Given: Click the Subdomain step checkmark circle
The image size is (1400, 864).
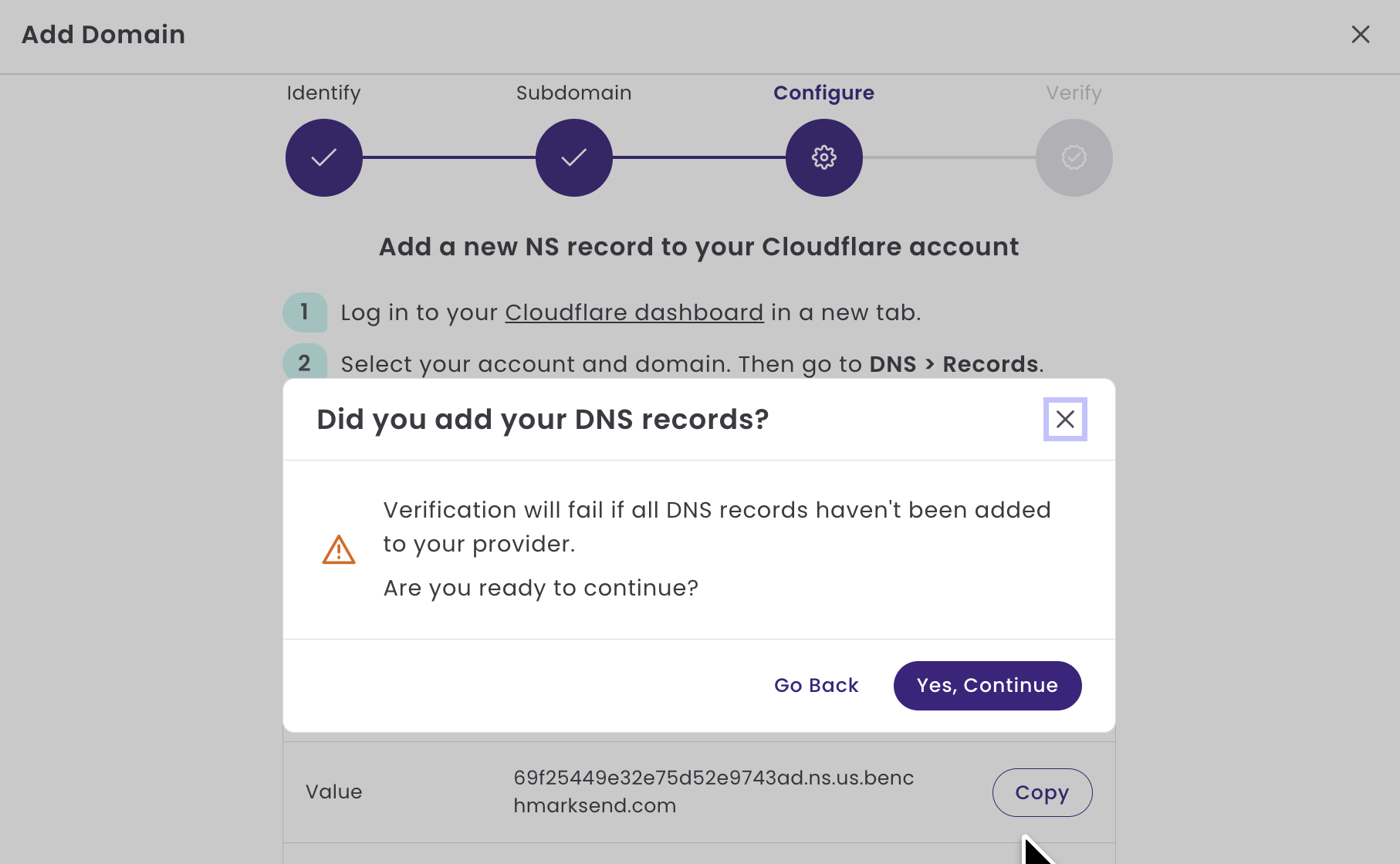Looking at the screenshot, I should [x=574, y=157].
